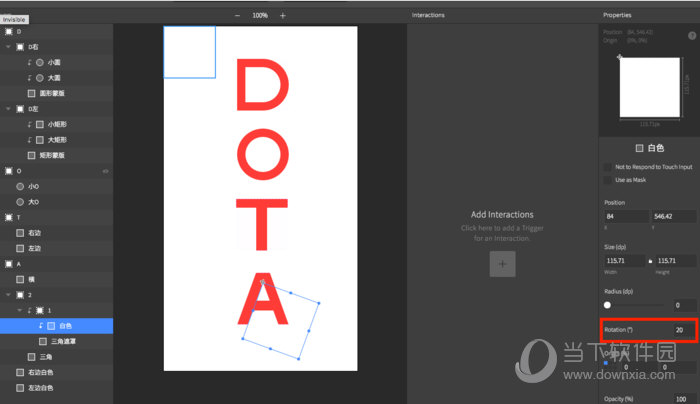700x404 pixels.
Task: Select the 圆形蒙版 rectangle layer icon
Action: [x=31, y=93]
